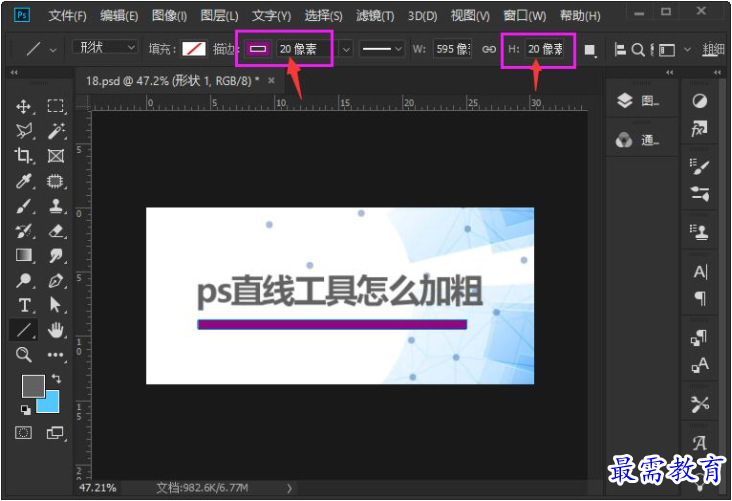Select the Polygonal Lasso tool

click(23, 131)
